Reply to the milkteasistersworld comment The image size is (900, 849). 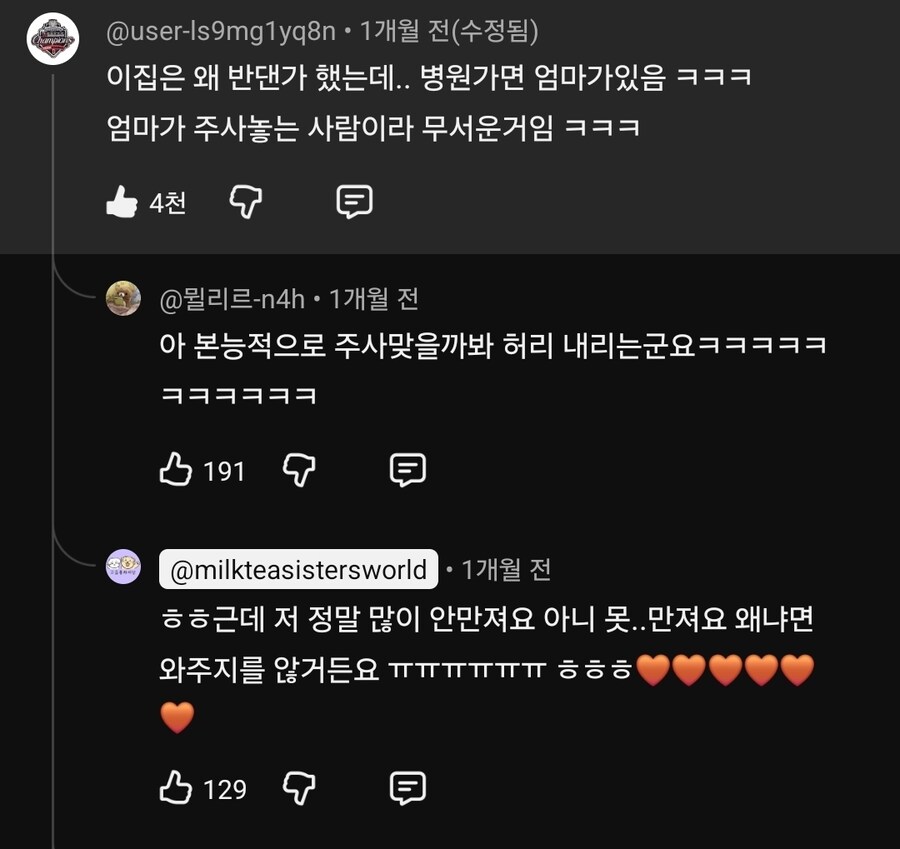pos(407,788)
